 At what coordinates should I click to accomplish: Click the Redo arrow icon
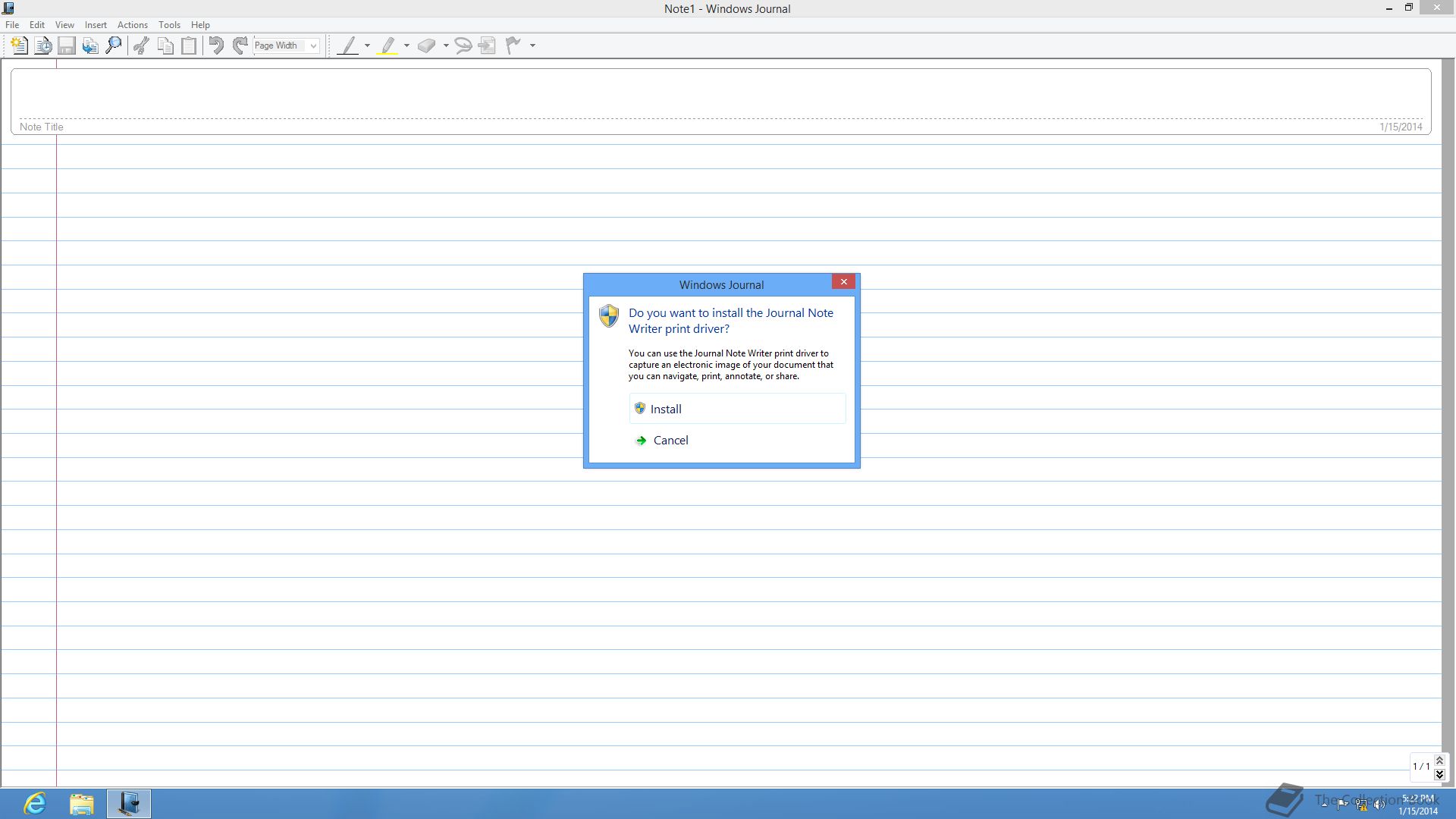click(240, 45)
